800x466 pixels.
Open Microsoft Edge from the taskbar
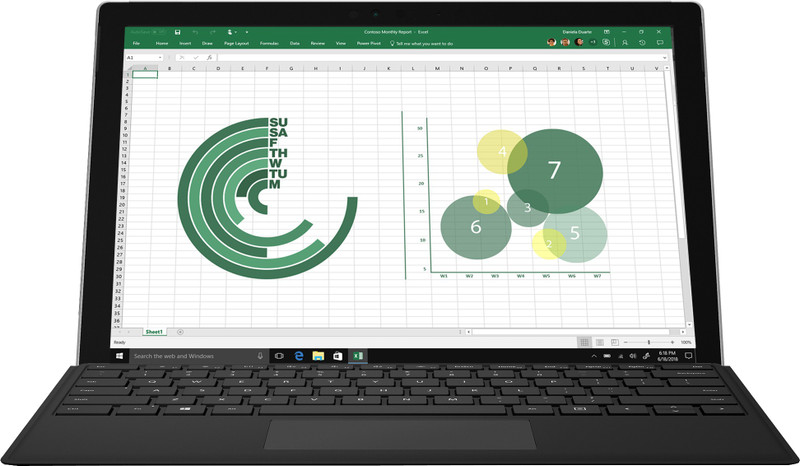[x=298, y=355]
